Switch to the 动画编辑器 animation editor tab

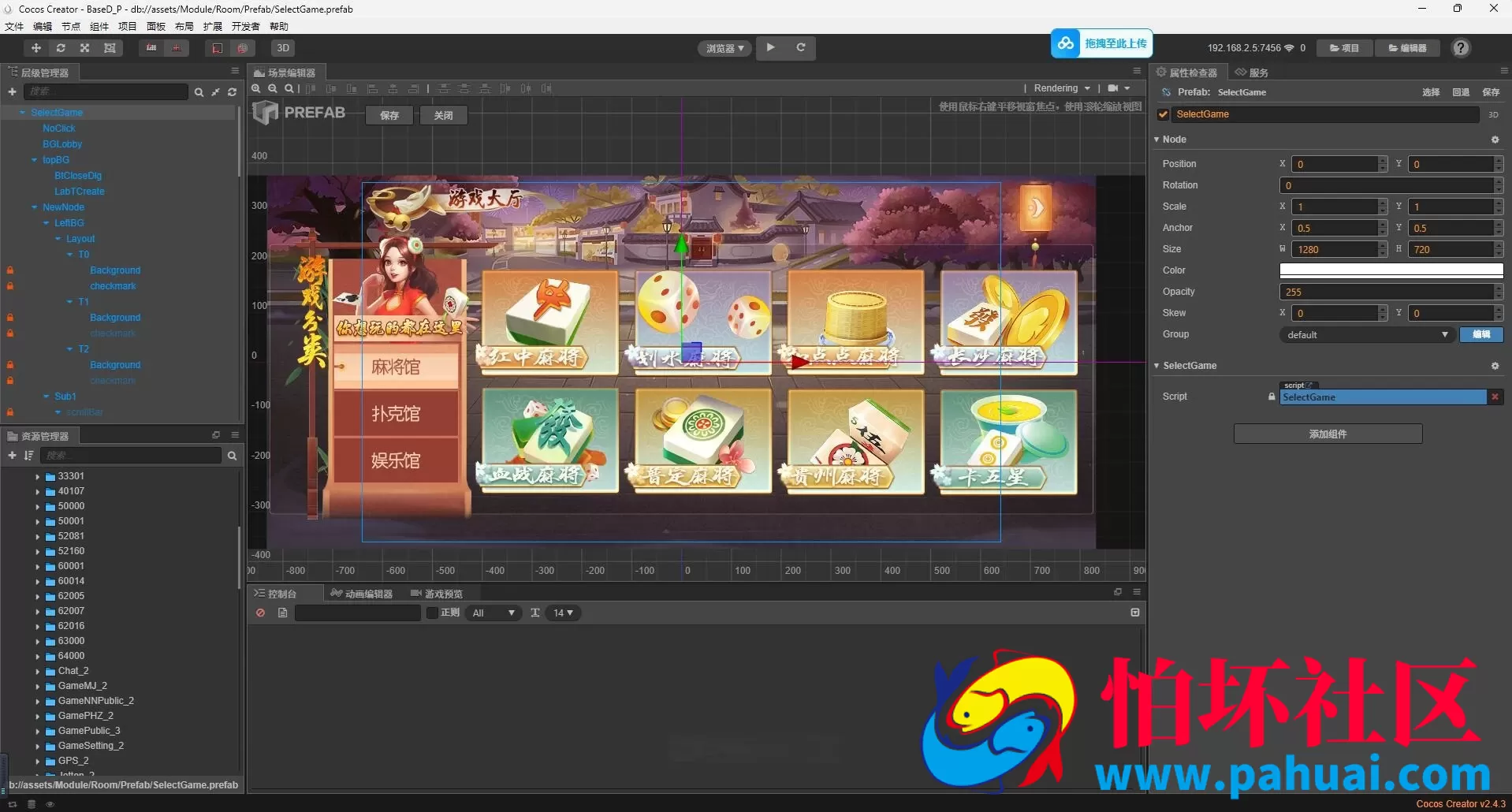[x=363, y=594]
